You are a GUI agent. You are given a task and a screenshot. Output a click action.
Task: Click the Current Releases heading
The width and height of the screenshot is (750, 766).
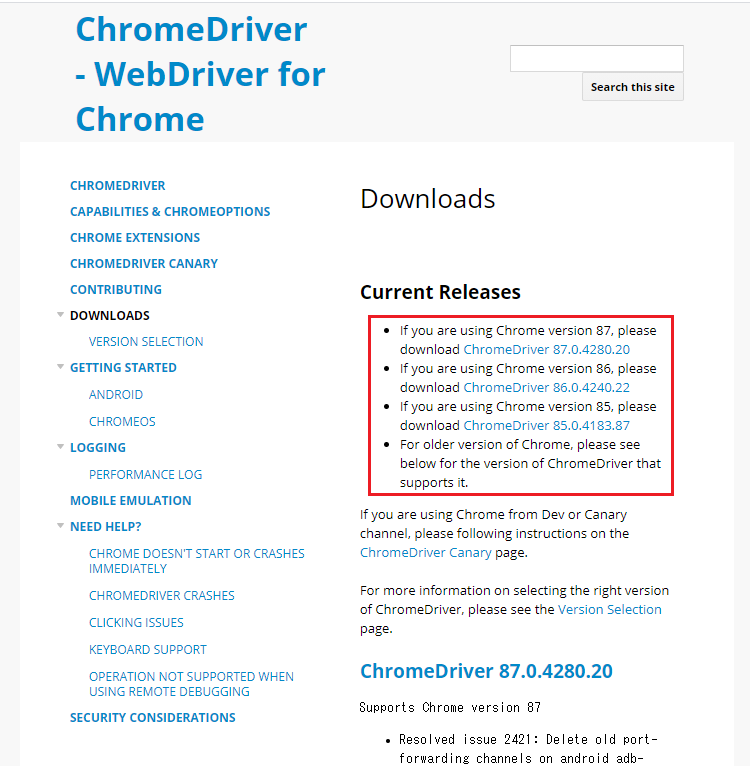(x=440, y=292)
